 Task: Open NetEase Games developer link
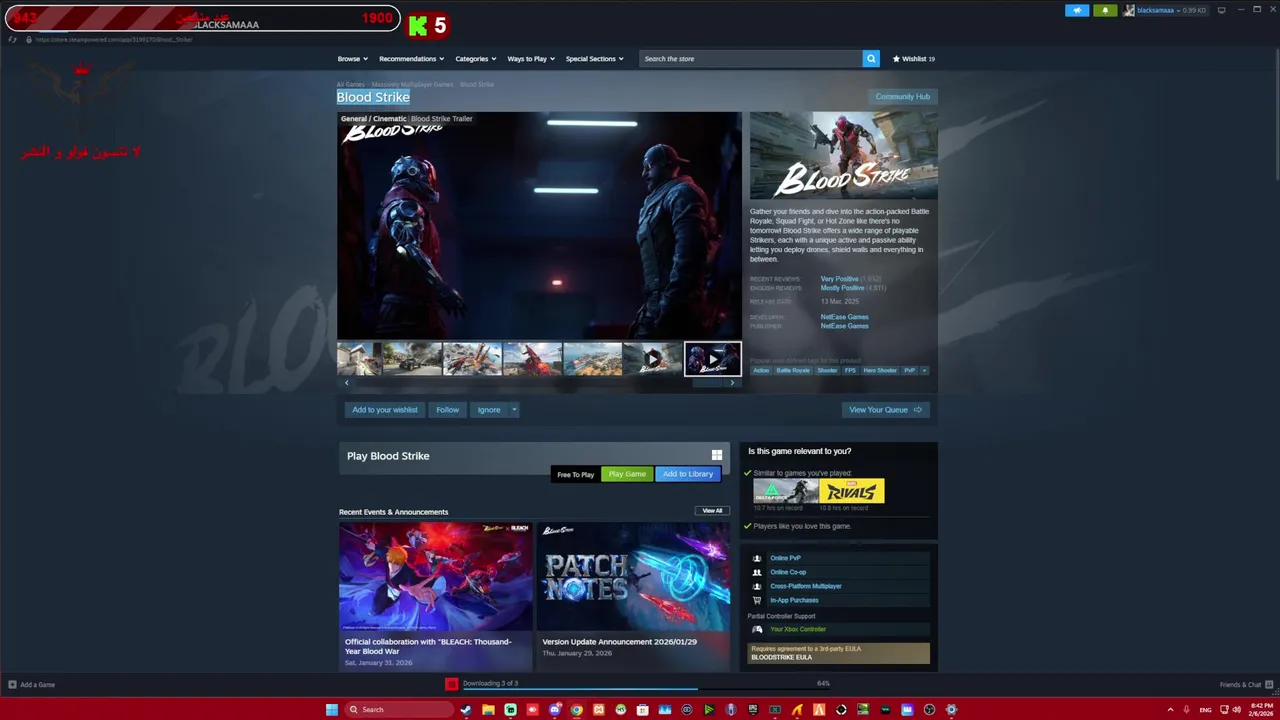(844, 317)
